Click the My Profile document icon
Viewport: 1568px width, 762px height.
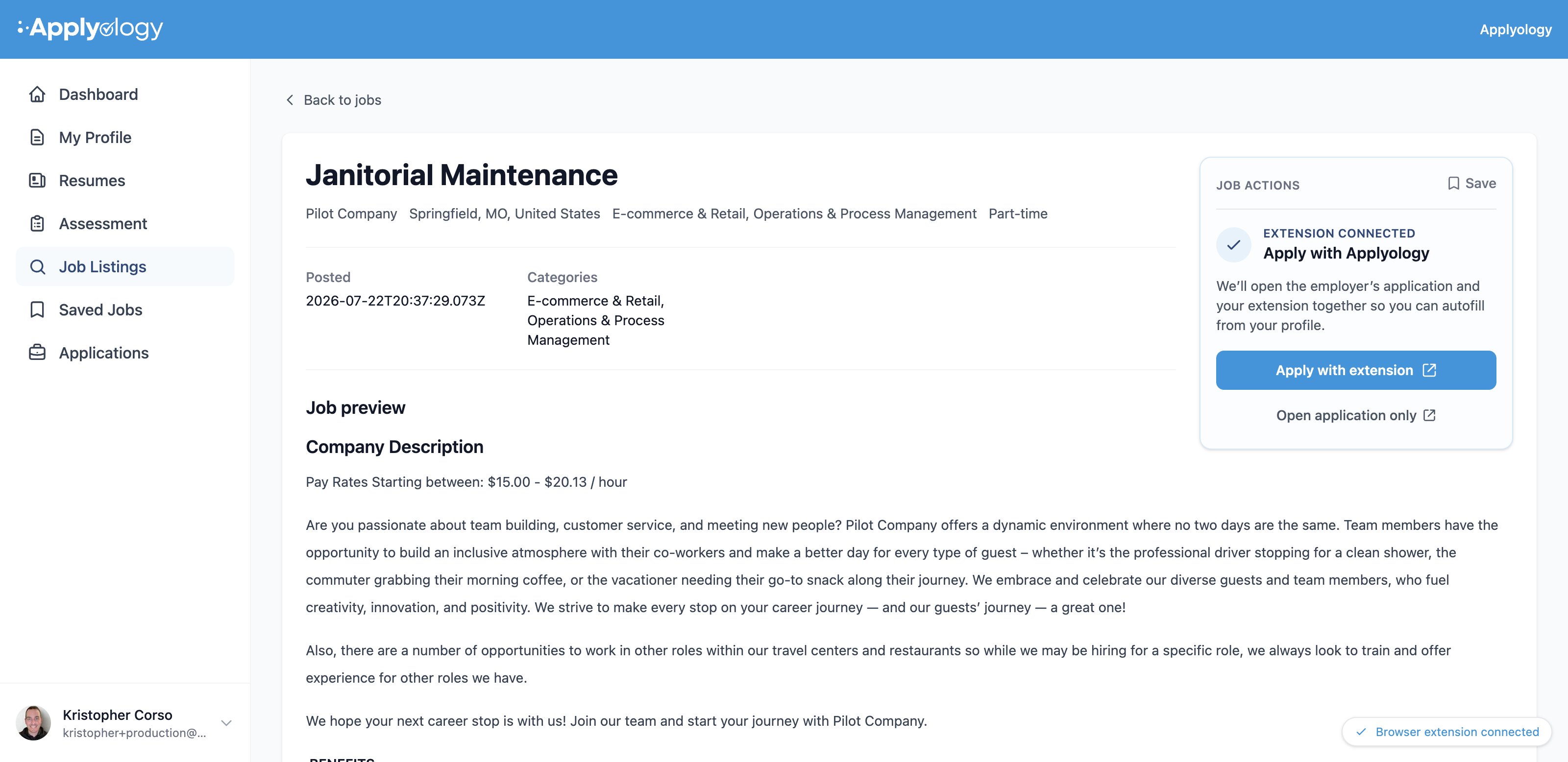tap(37, 138)
